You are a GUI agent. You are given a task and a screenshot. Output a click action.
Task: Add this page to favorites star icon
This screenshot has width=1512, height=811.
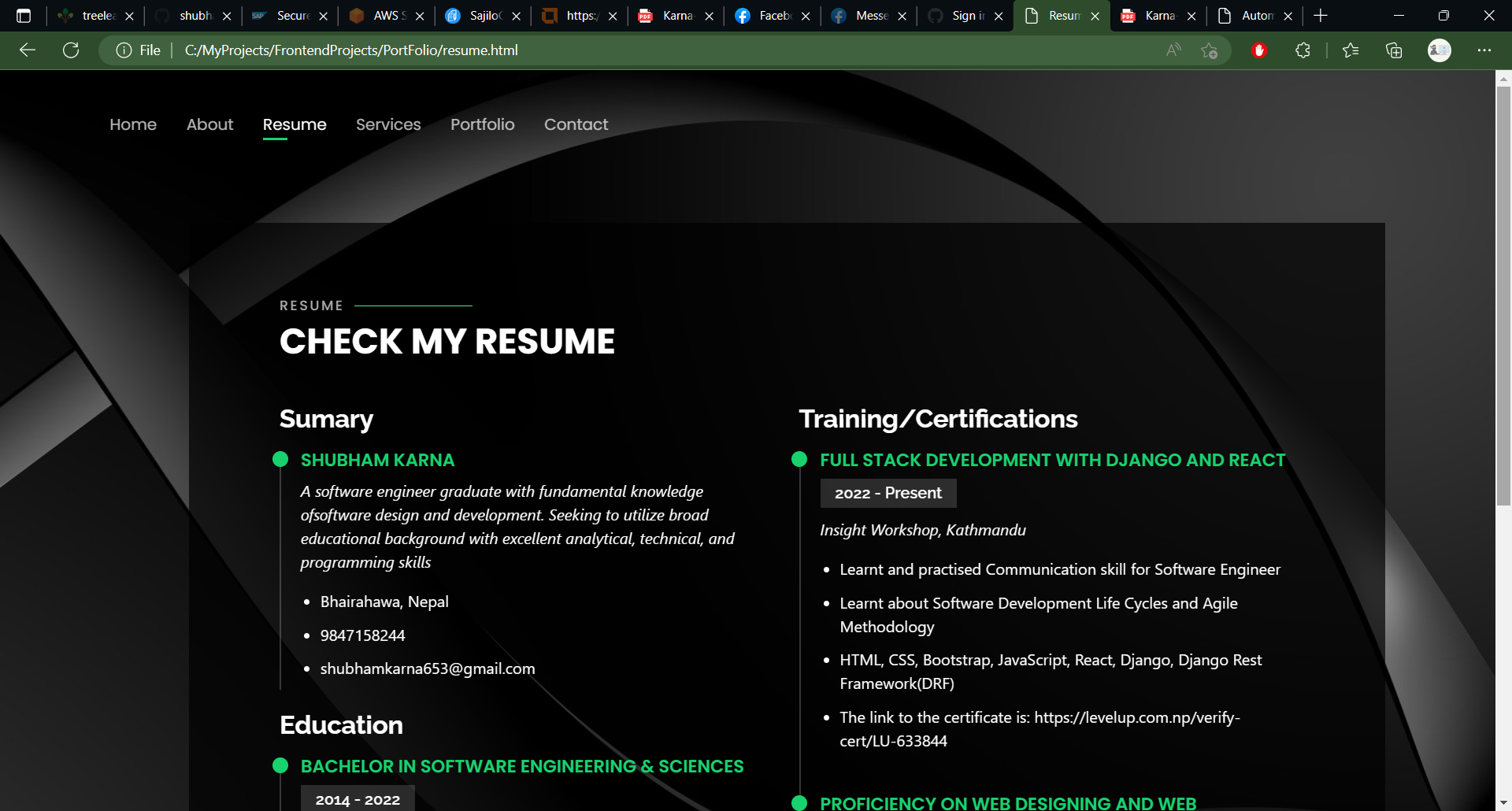click(x=1210, y=50)
